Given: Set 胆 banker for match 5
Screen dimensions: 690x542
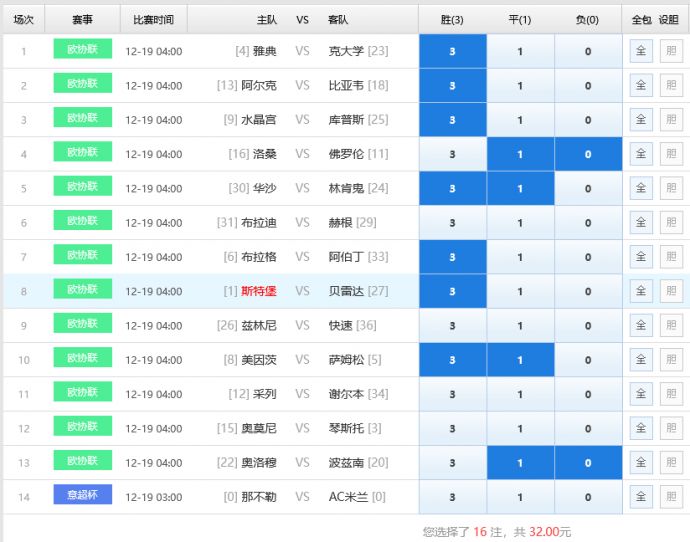Looking at the screenshot, I should coord(671,188).
